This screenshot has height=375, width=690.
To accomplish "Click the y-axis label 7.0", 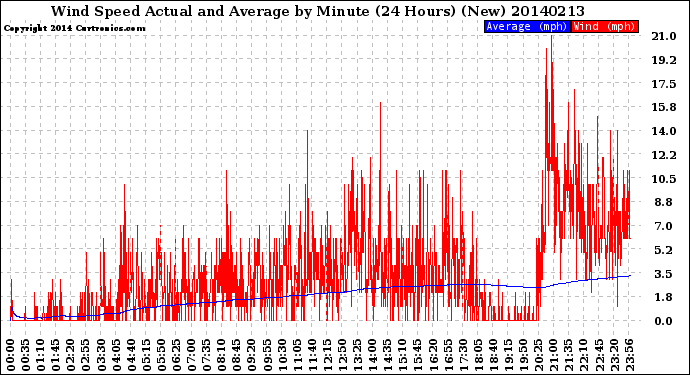I will (664, 226).
